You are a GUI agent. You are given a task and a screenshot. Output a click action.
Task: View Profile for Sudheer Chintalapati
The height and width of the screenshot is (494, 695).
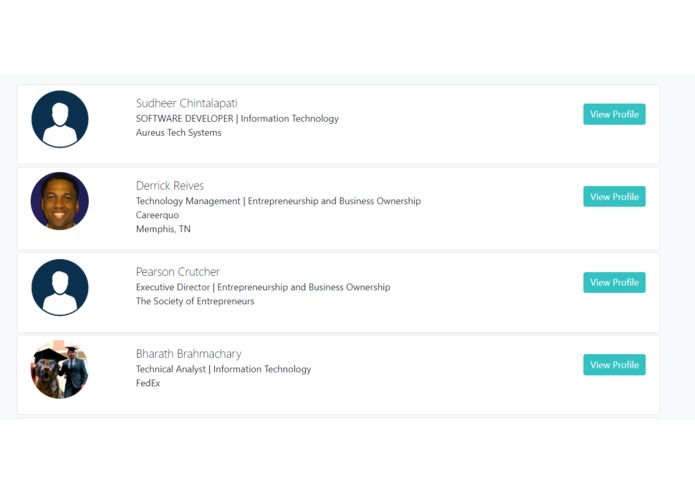(614, 114)
